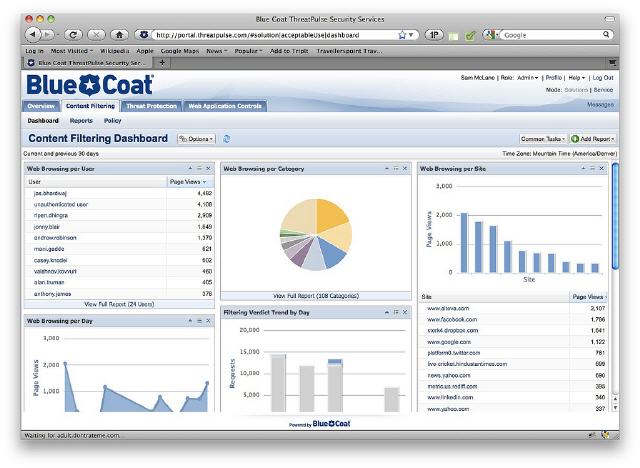Click the bookmark star in the address bar

click(402, 34)
